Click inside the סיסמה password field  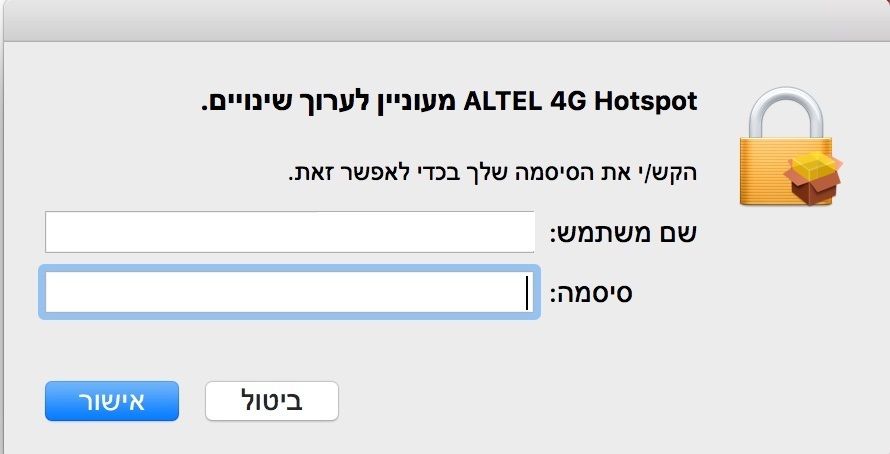tap(290, 293)
